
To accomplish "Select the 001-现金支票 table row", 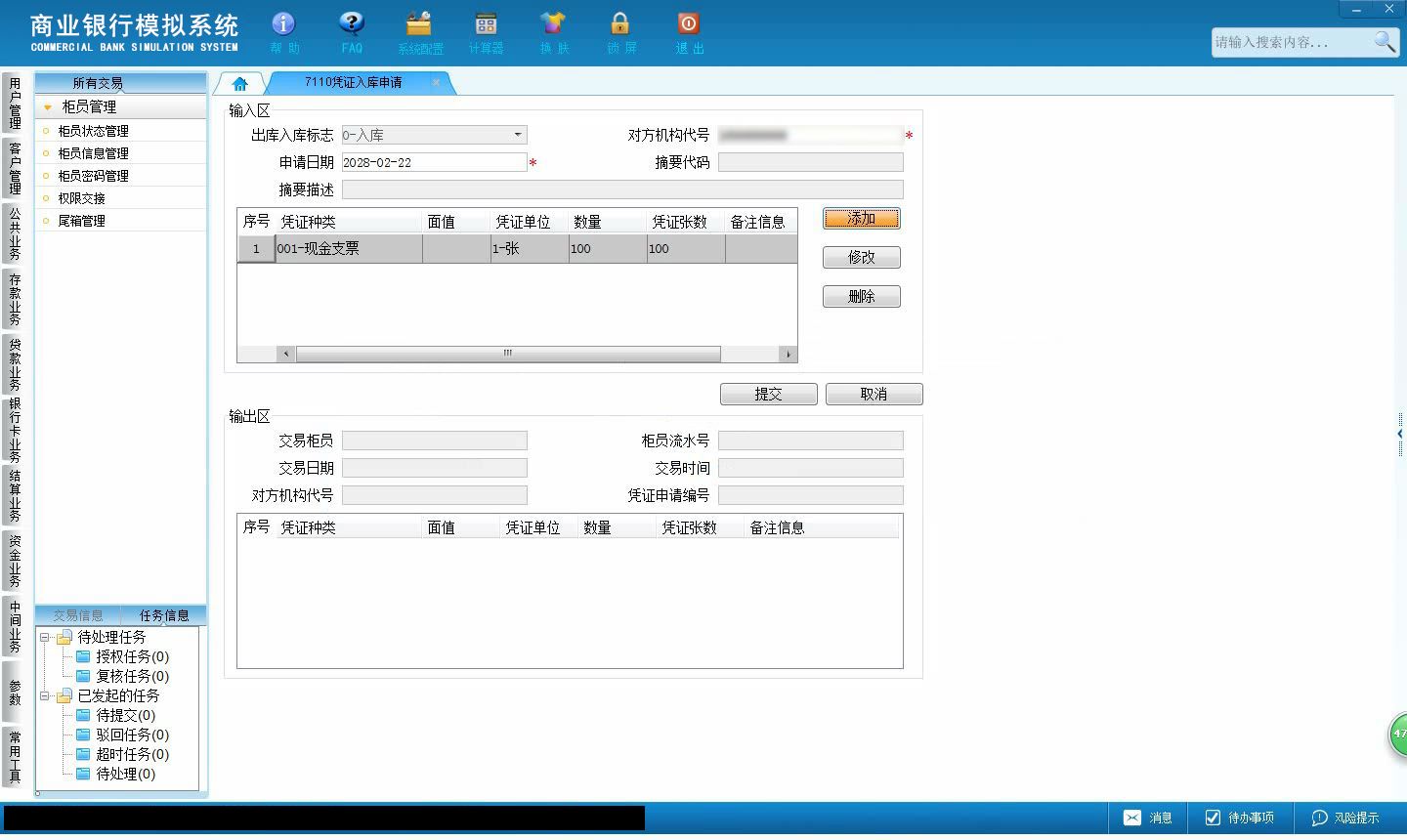I will coord(517,249).
